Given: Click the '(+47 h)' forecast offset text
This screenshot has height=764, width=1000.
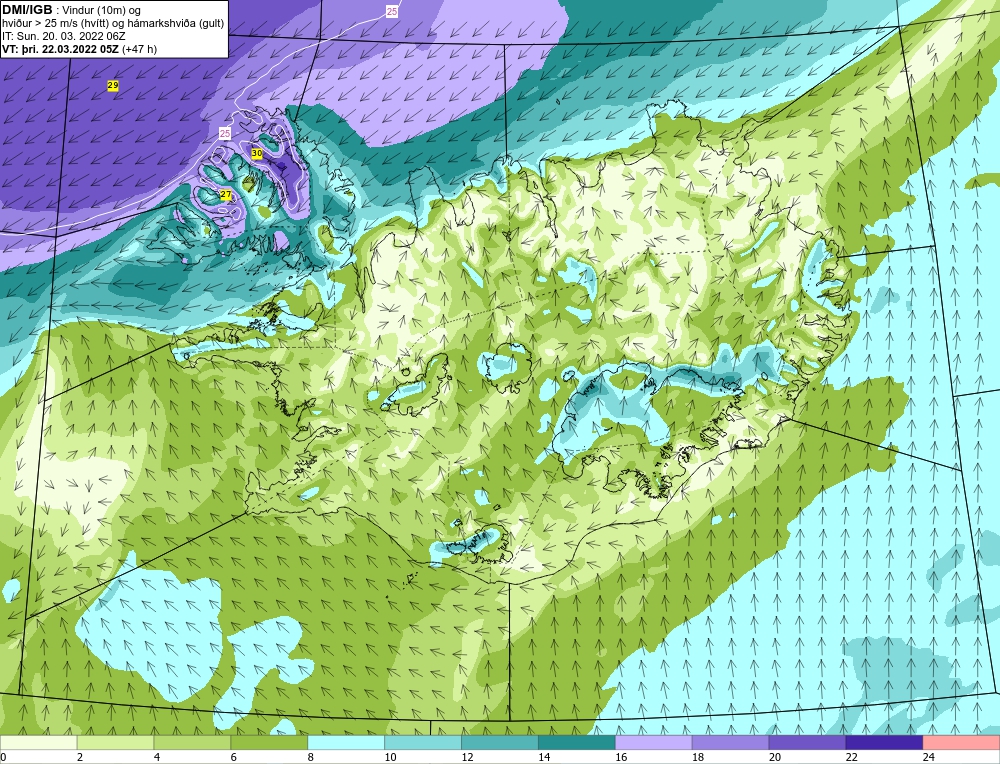Looking at the screenshot, I should click(139, 49).
